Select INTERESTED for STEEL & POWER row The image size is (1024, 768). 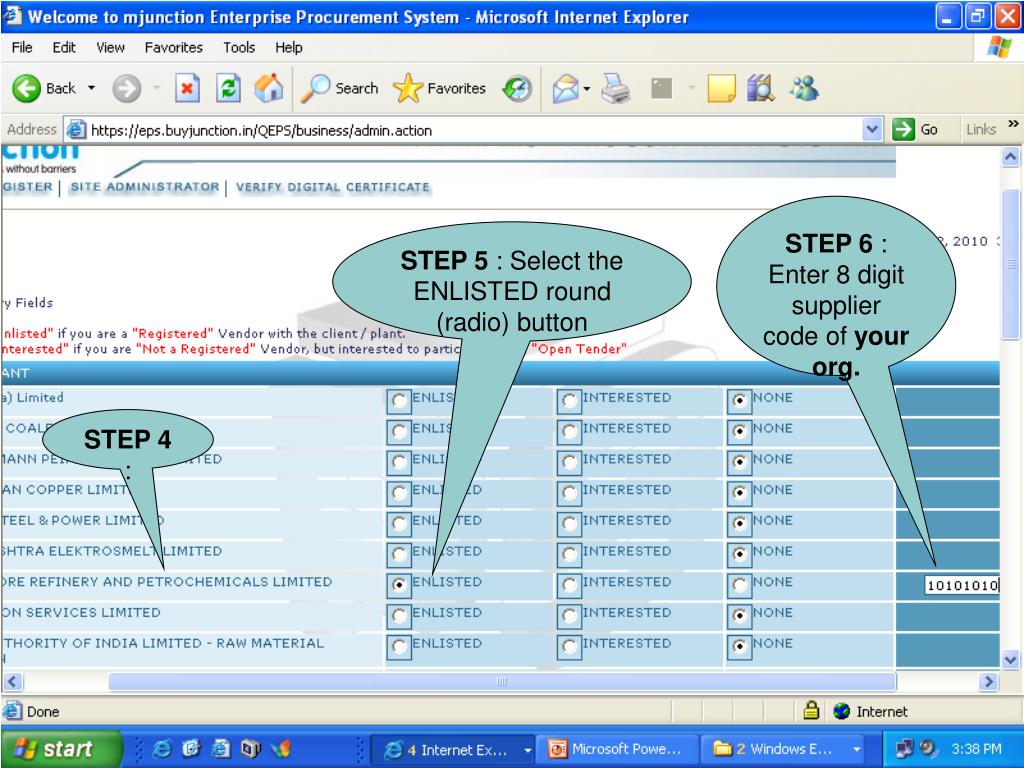pyautogui.click(x=569, y=523)
